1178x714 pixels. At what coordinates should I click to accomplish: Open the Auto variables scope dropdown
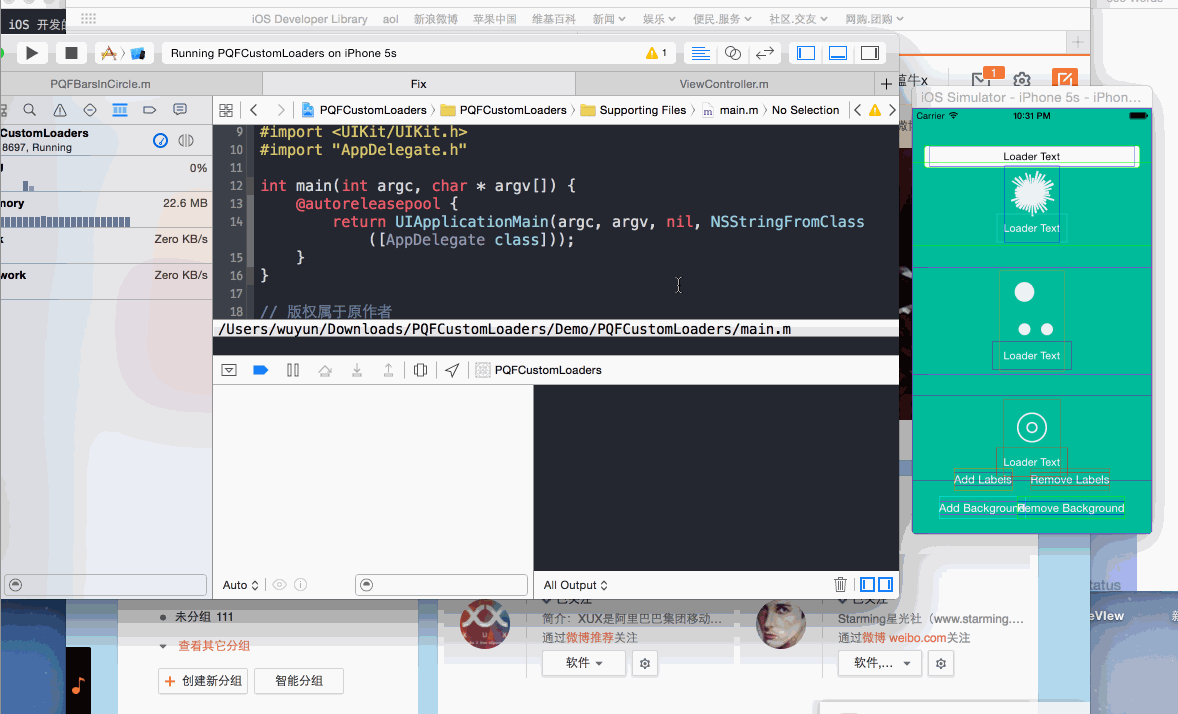(241, 585)
